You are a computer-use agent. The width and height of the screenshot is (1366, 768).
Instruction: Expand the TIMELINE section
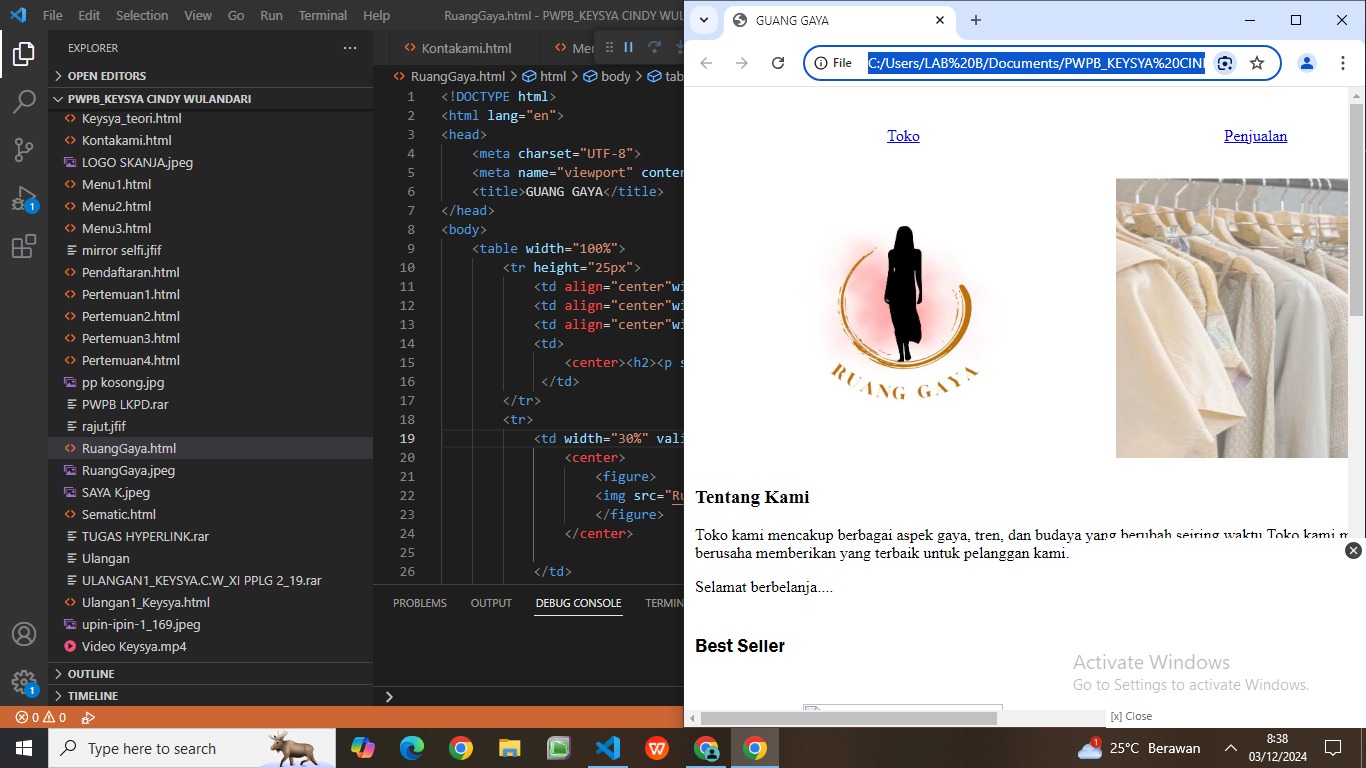[x=92, y=696]
